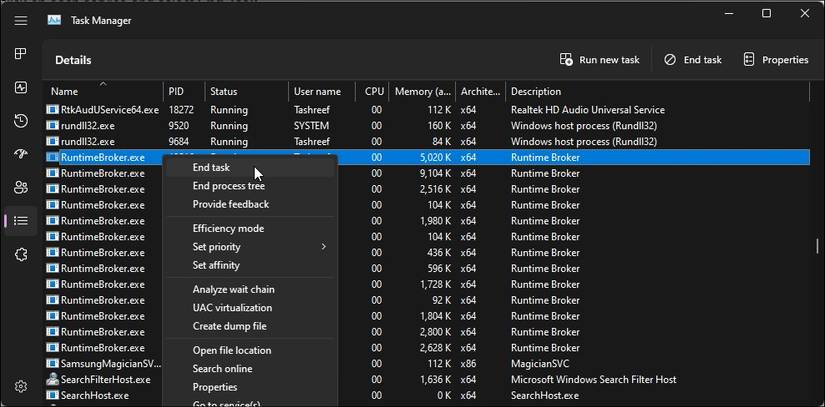Open the App history page icon
Image resolution: width=825 pixels, height=407 pixels.
pos(21,121)
